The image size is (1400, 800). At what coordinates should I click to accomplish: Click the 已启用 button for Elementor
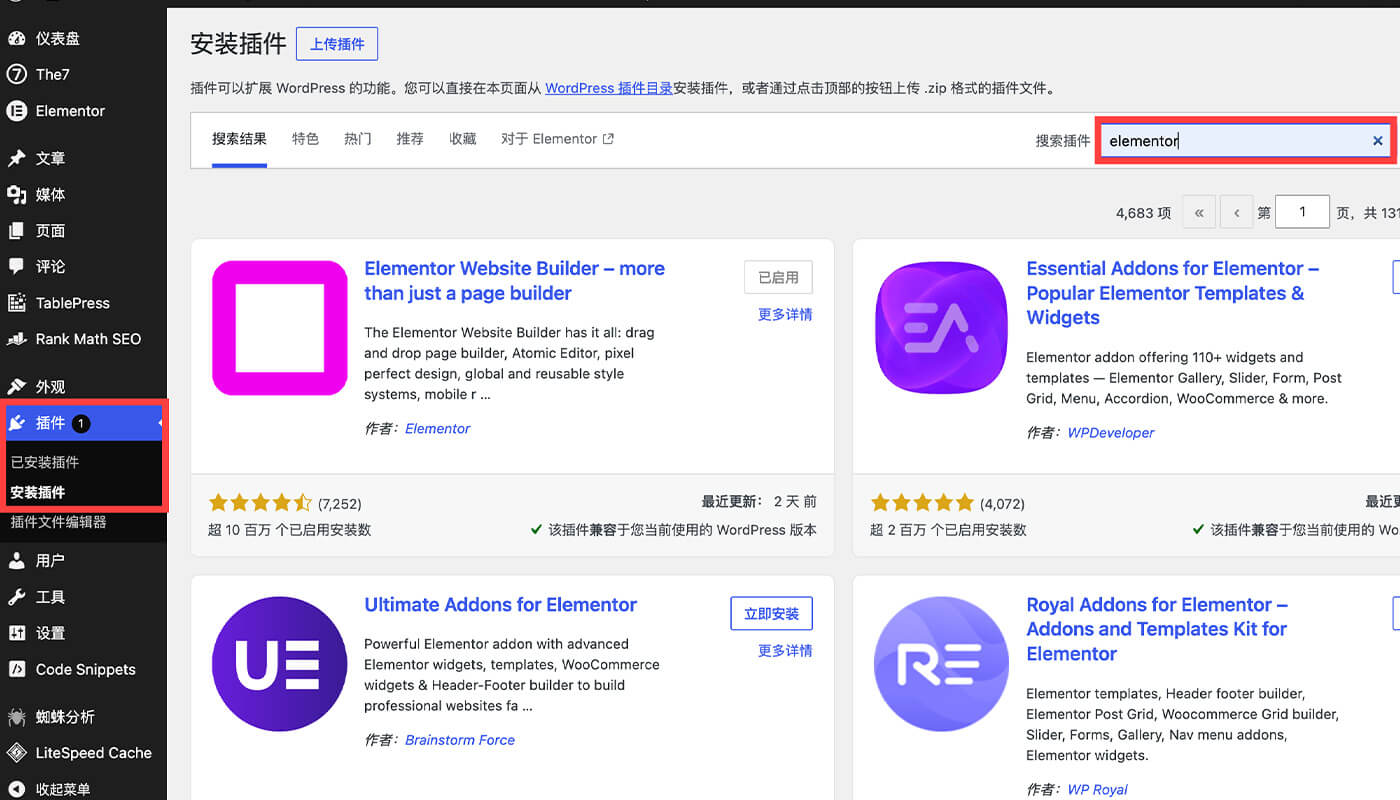coord(778,278)
